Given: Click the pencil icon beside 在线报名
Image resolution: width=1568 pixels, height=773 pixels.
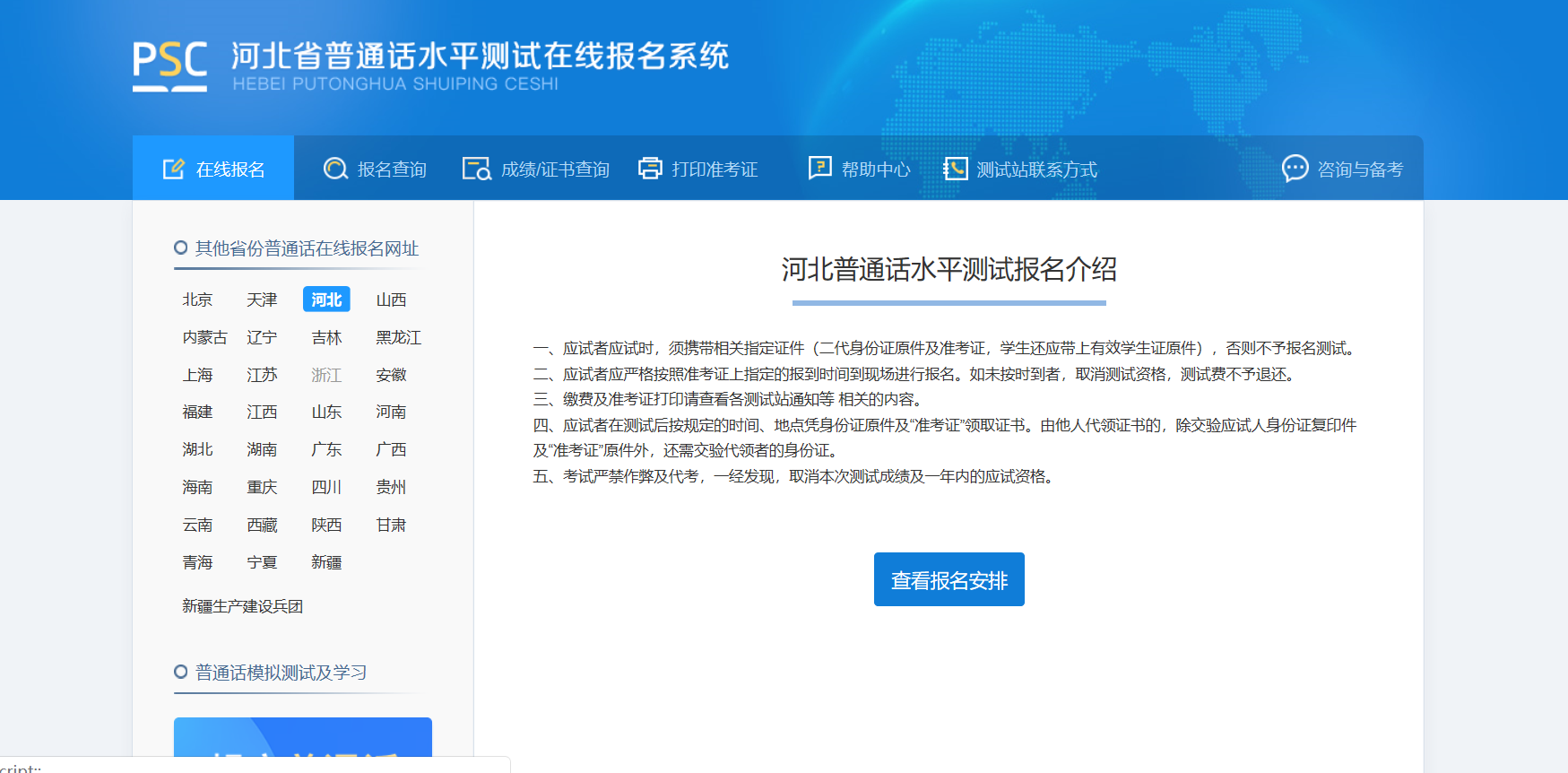Looking at the screenshot, I should coord(174,169).
